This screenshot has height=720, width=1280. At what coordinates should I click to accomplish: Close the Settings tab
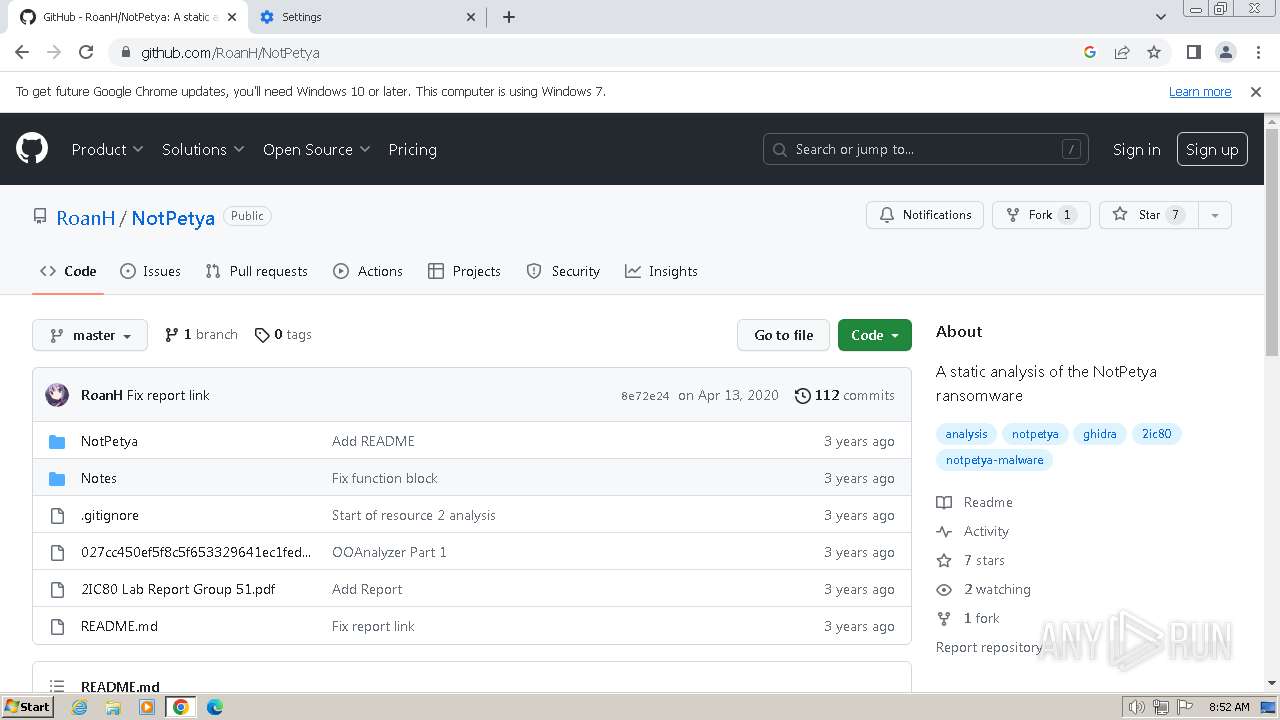[472, 17]
